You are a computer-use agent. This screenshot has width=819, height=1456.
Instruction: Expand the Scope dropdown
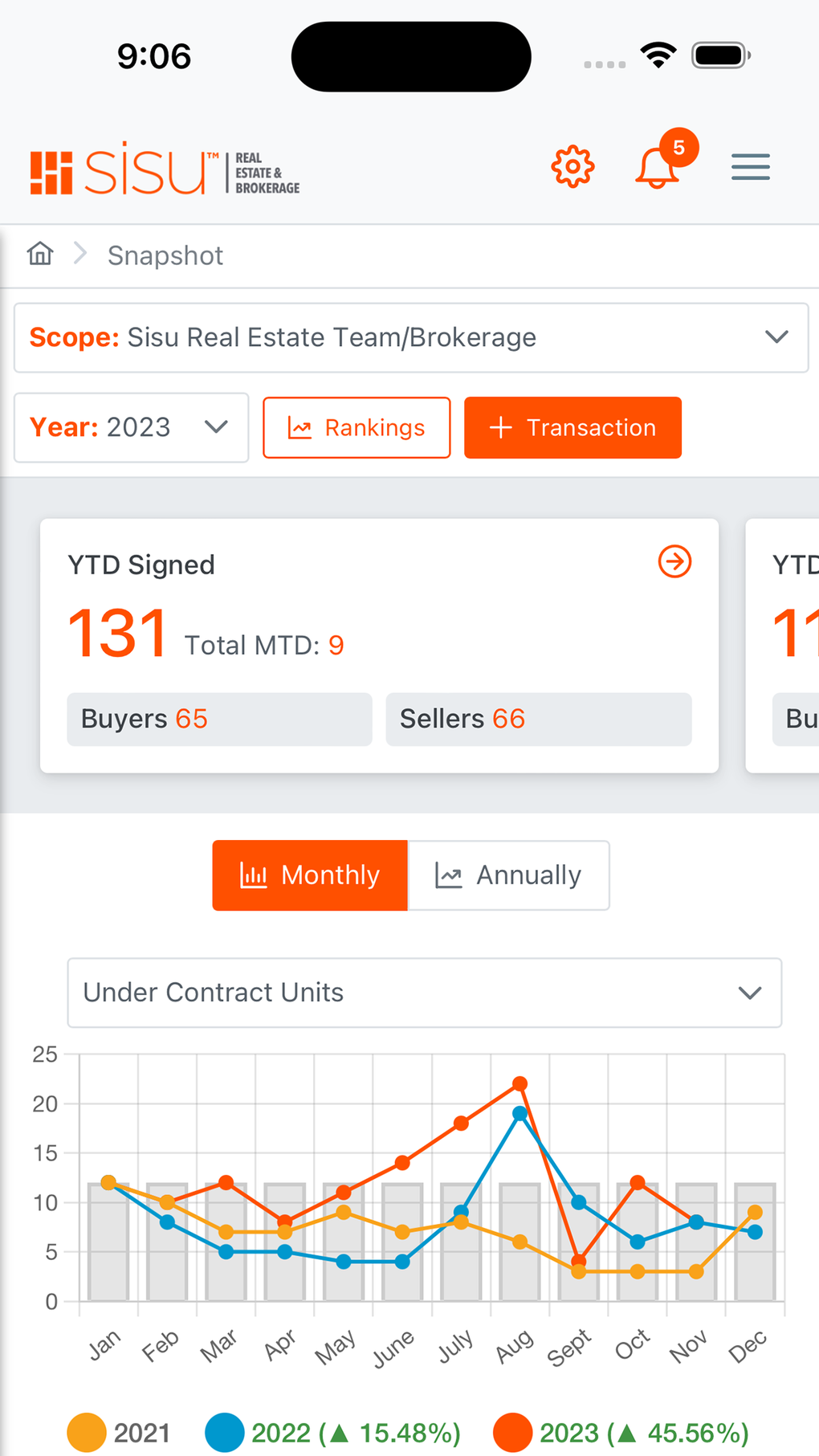(410, 337)
